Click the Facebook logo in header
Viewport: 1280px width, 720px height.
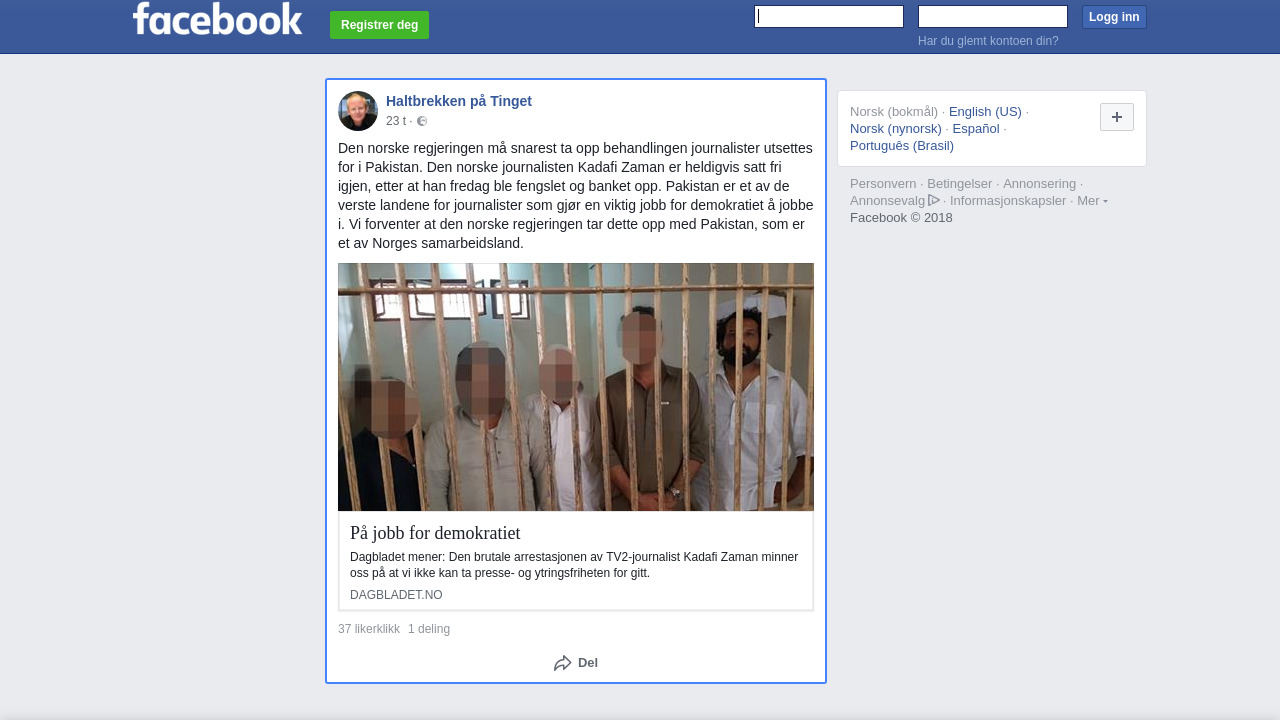click(x=217, y=18)
